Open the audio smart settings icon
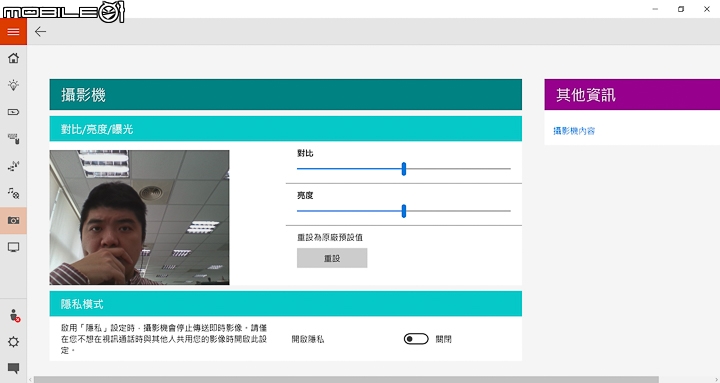720x383 pixels. coord(13,193)
